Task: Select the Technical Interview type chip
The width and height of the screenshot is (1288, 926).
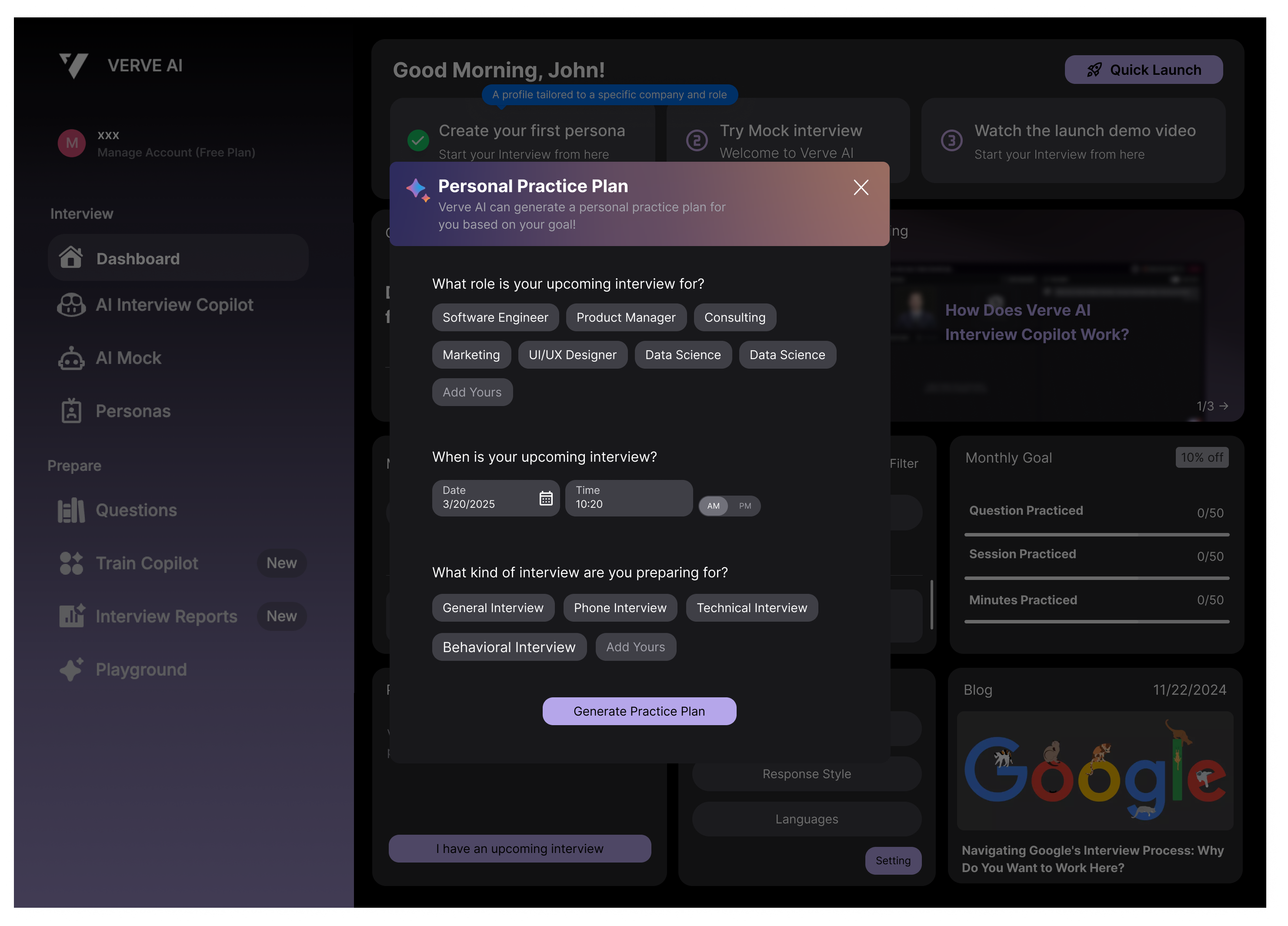Action: (x=752, y=609)
